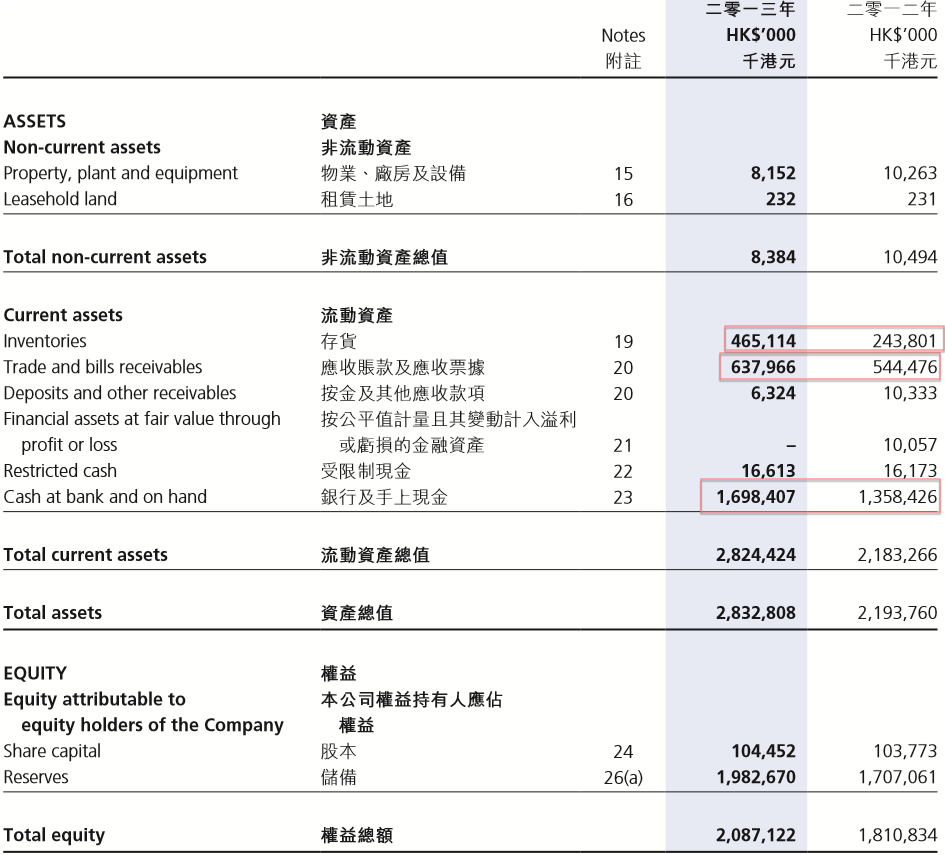
Task: Select the 2013 Trade and bills receivables 637,966
Action: [763, 367]
